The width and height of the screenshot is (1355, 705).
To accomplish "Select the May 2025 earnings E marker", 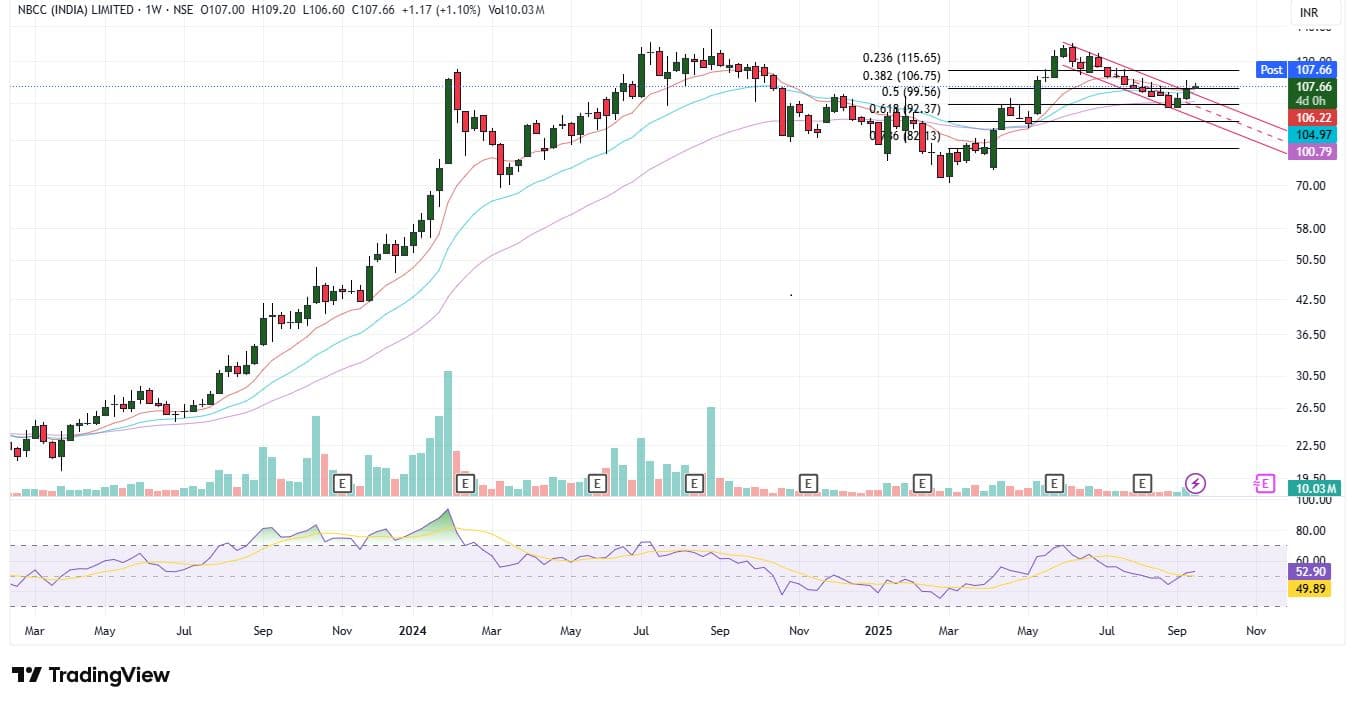I will [1053, 484].
